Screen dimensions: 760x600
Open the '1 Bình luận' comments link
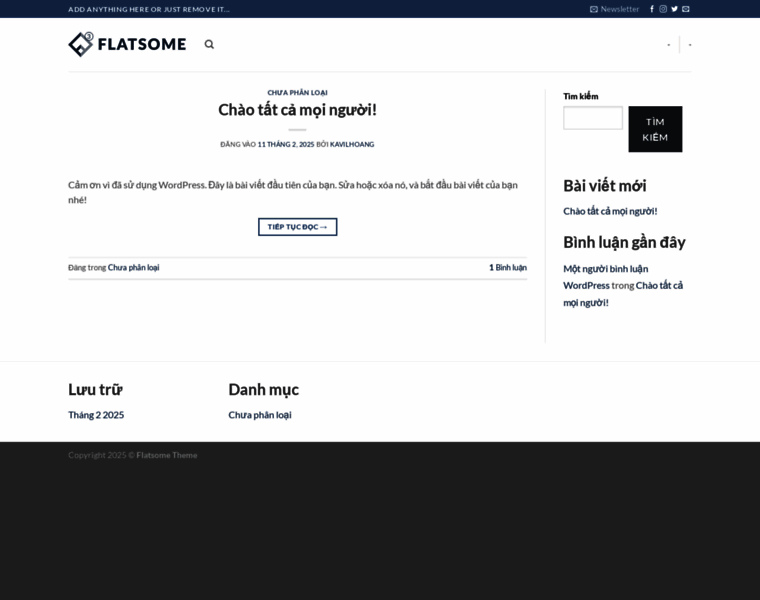[507, 267]
